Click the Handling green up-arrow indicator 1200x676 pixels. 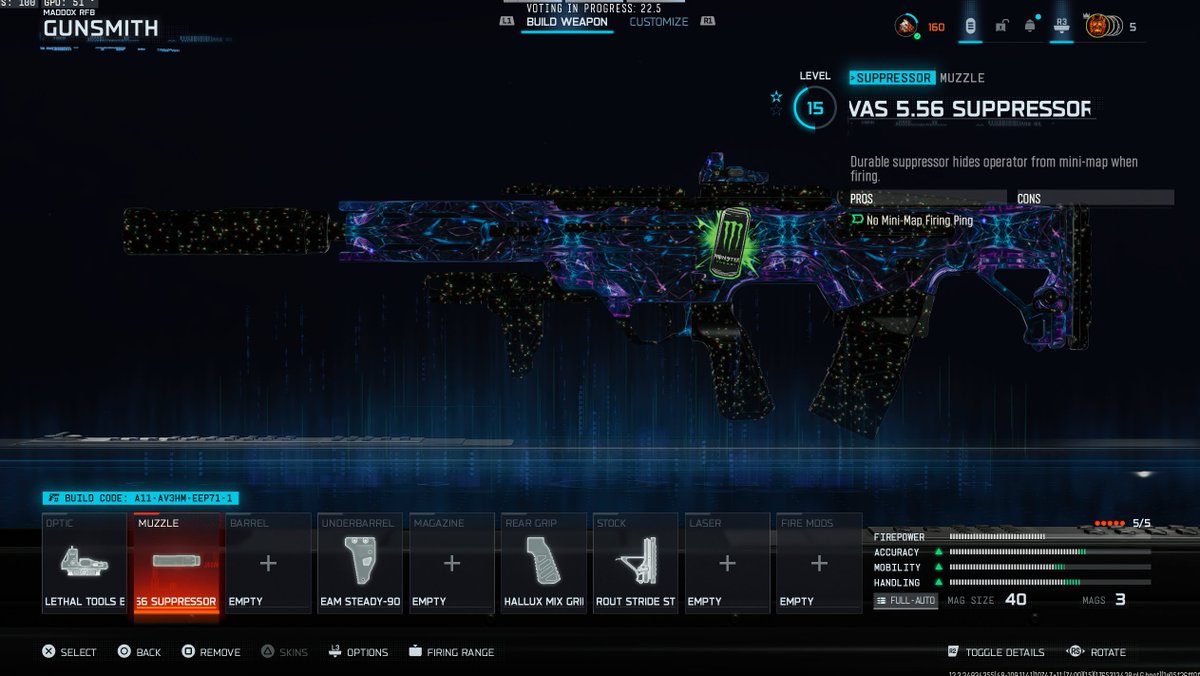[938, 582]
